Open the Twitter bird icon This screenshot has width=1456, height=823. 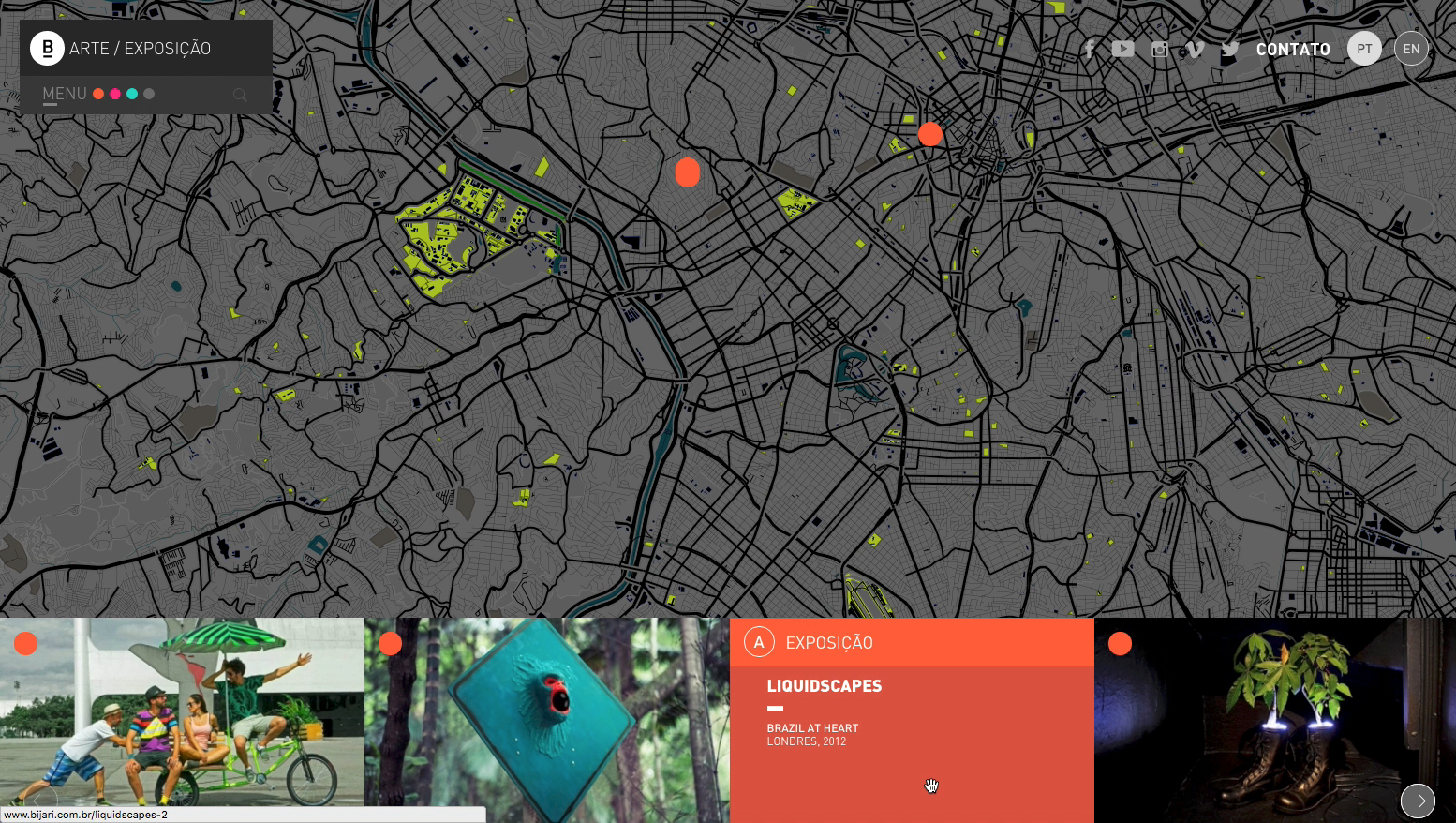tap(1230, 50)
